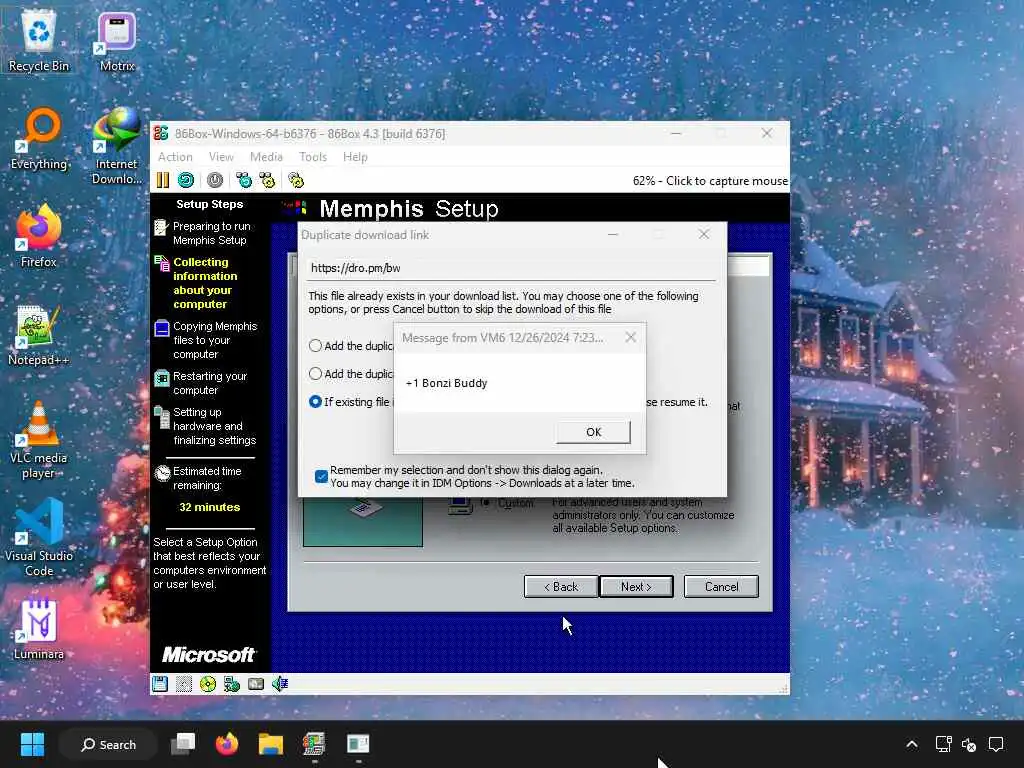Click the URL field showing https://dro.pm/bw
This screenshot has width=1024, height=768.
511,268
